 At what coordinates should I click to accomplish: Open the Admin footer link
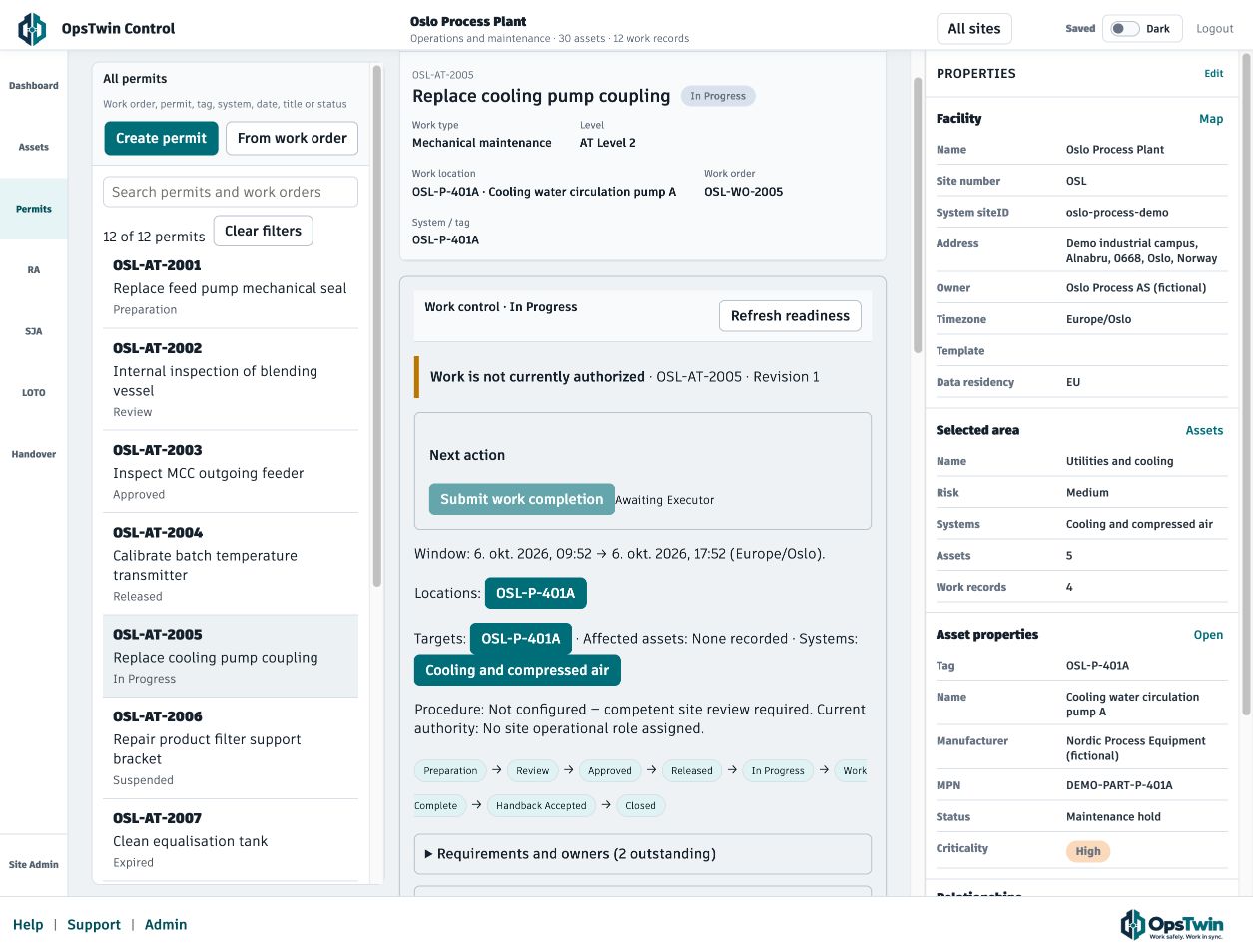166,925
